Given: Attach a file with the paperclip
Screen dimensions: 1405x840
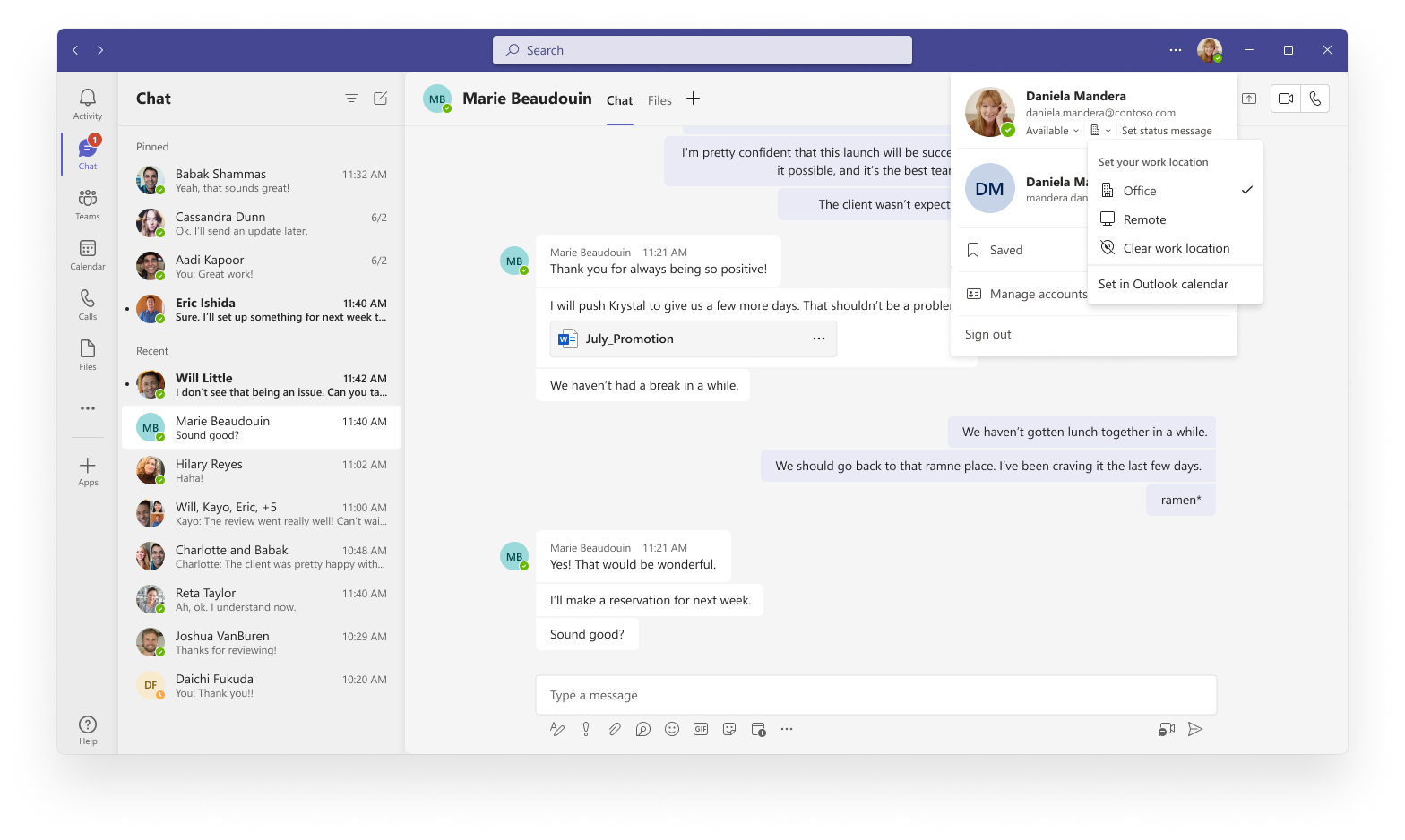Looking at the screenshot, I should (x=615, y=729).
